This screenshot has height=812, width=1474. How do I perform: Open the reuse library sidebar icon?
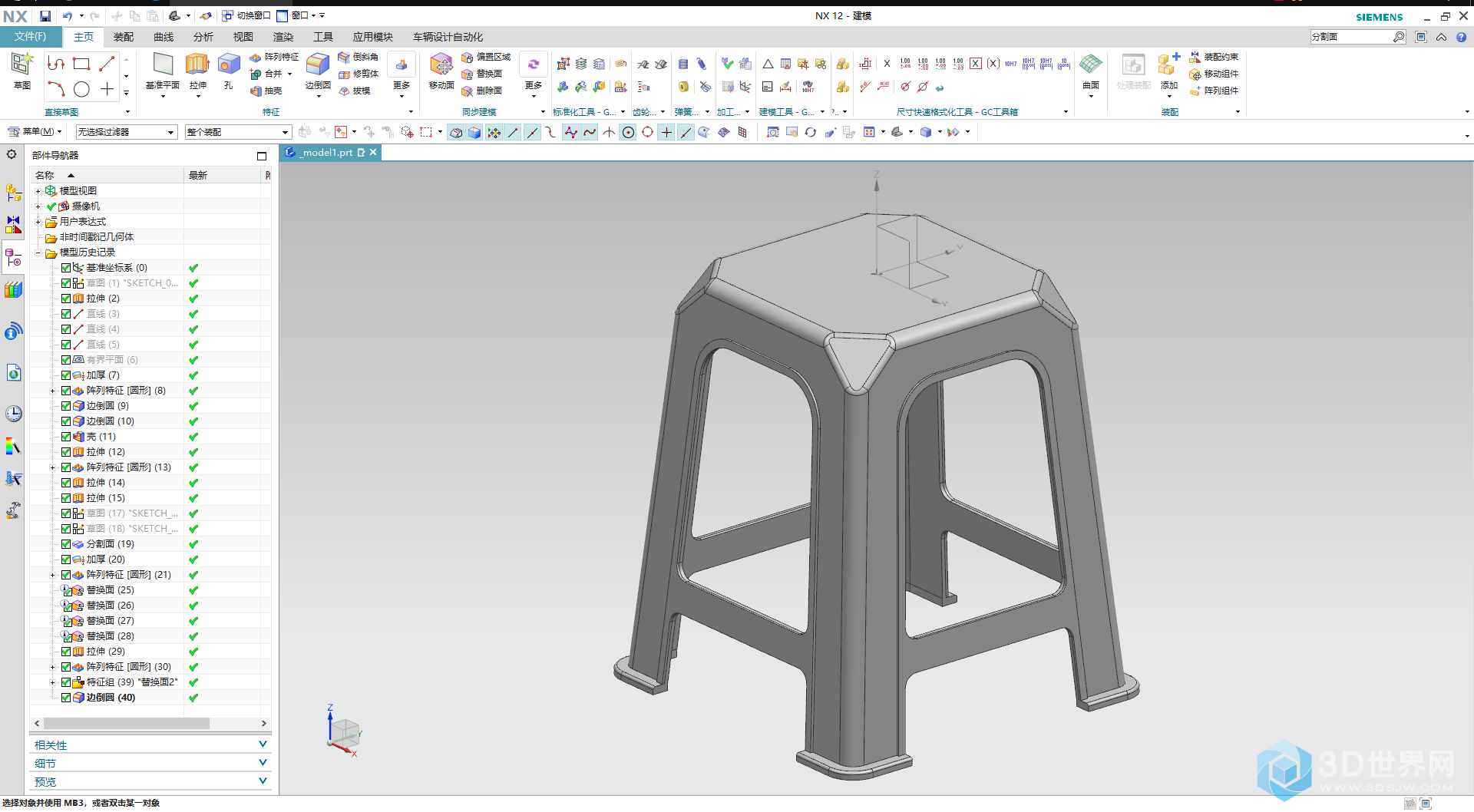tap(13, 290)
